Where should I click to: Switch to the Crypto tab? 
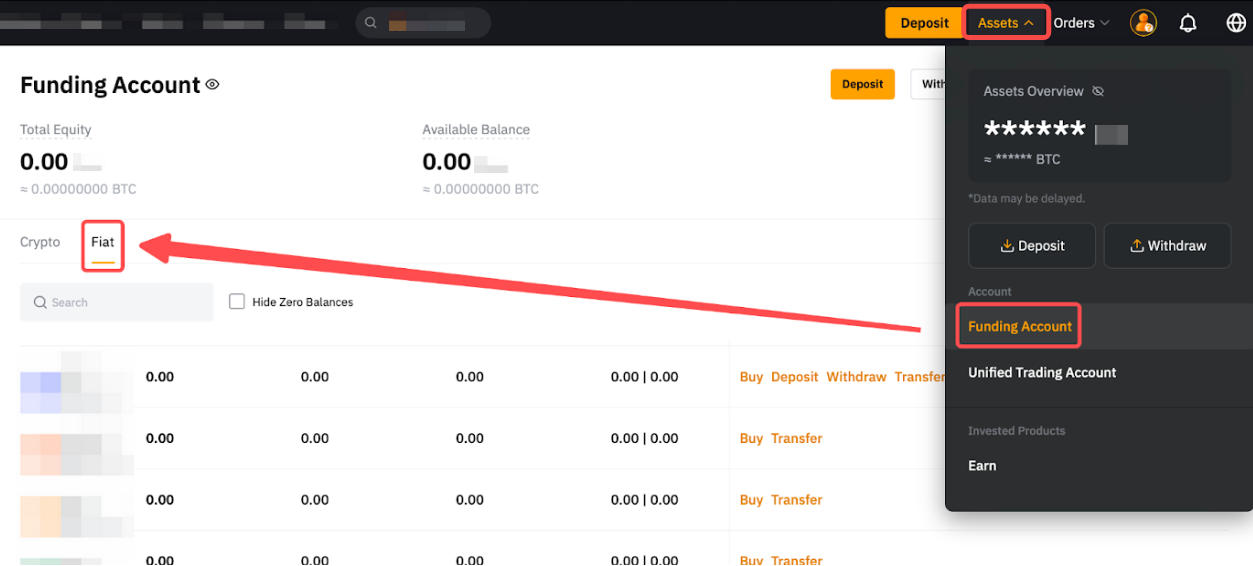[x=40, y=242]
